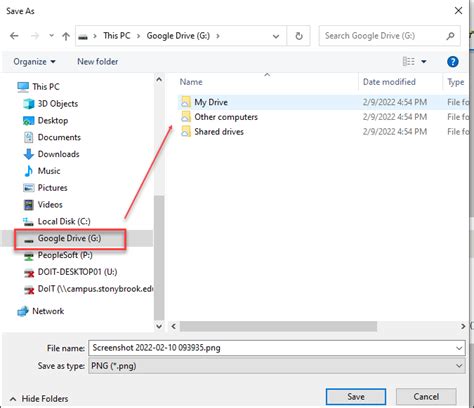Collapse the dialog with Hide Folders
Screen dimensions: 474x408
[39, 399]
